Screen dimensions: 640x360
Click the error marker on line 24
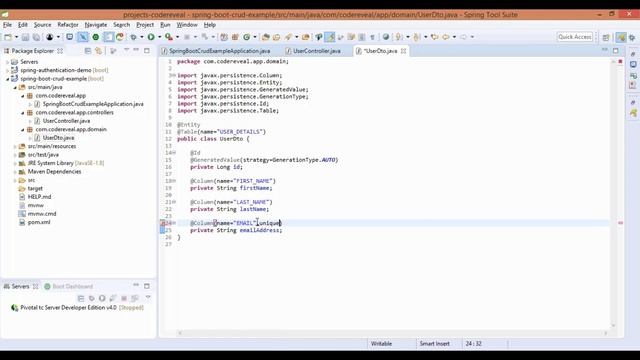coord(163,223)
